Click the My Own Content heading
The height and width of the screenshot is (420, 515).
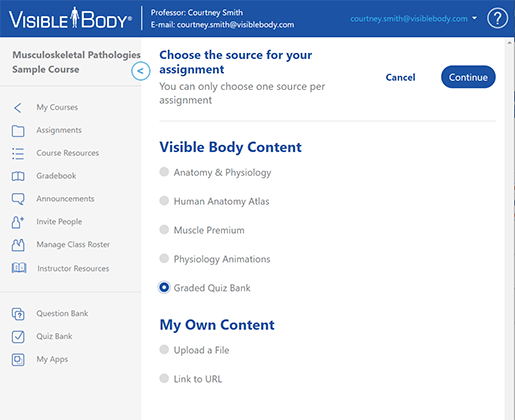click(217, 325)
